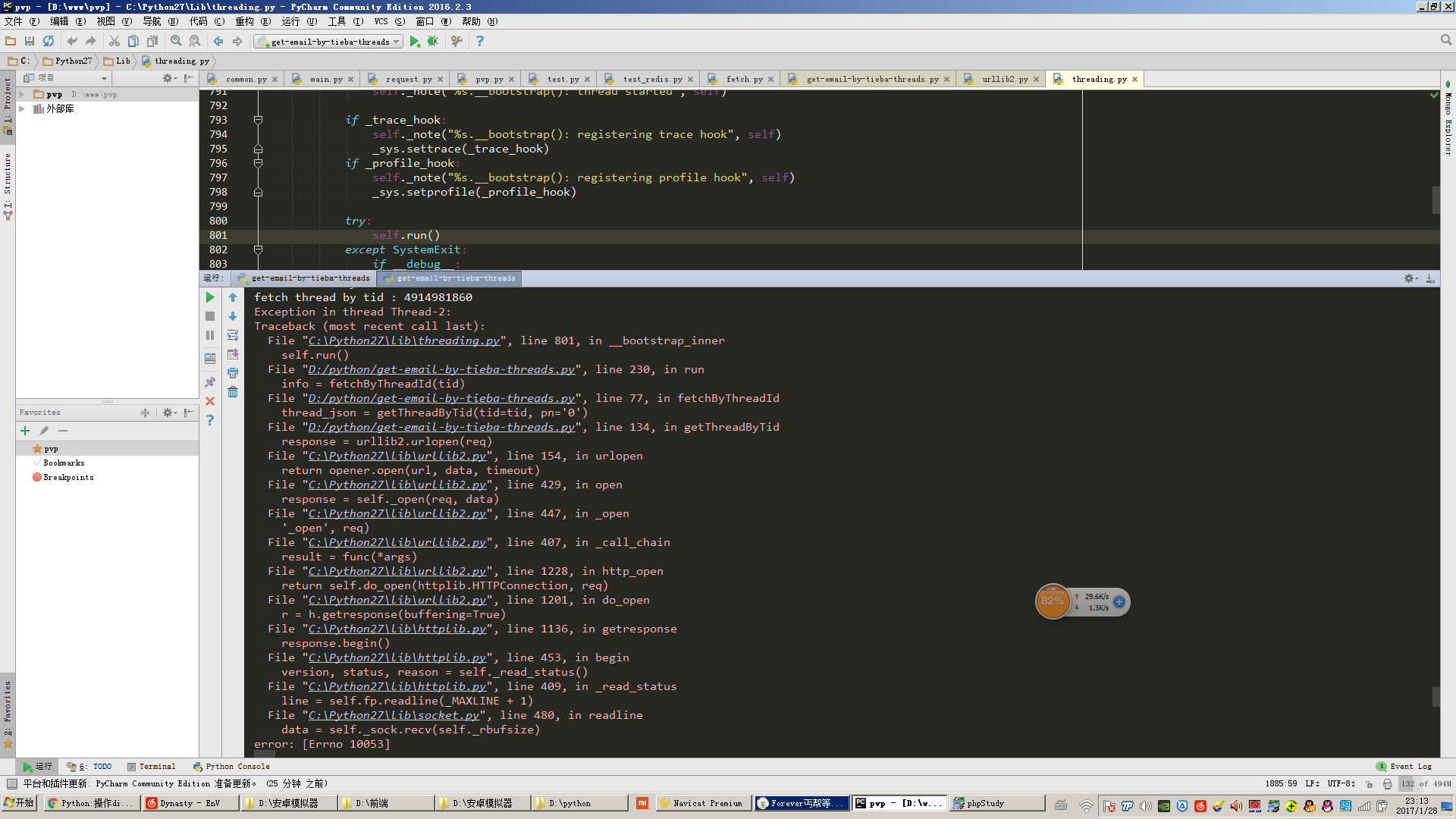Rerun the program with the green play icon in the run panel
Viewport: 1456px width, 819px height.
click(x=210, y=298)
